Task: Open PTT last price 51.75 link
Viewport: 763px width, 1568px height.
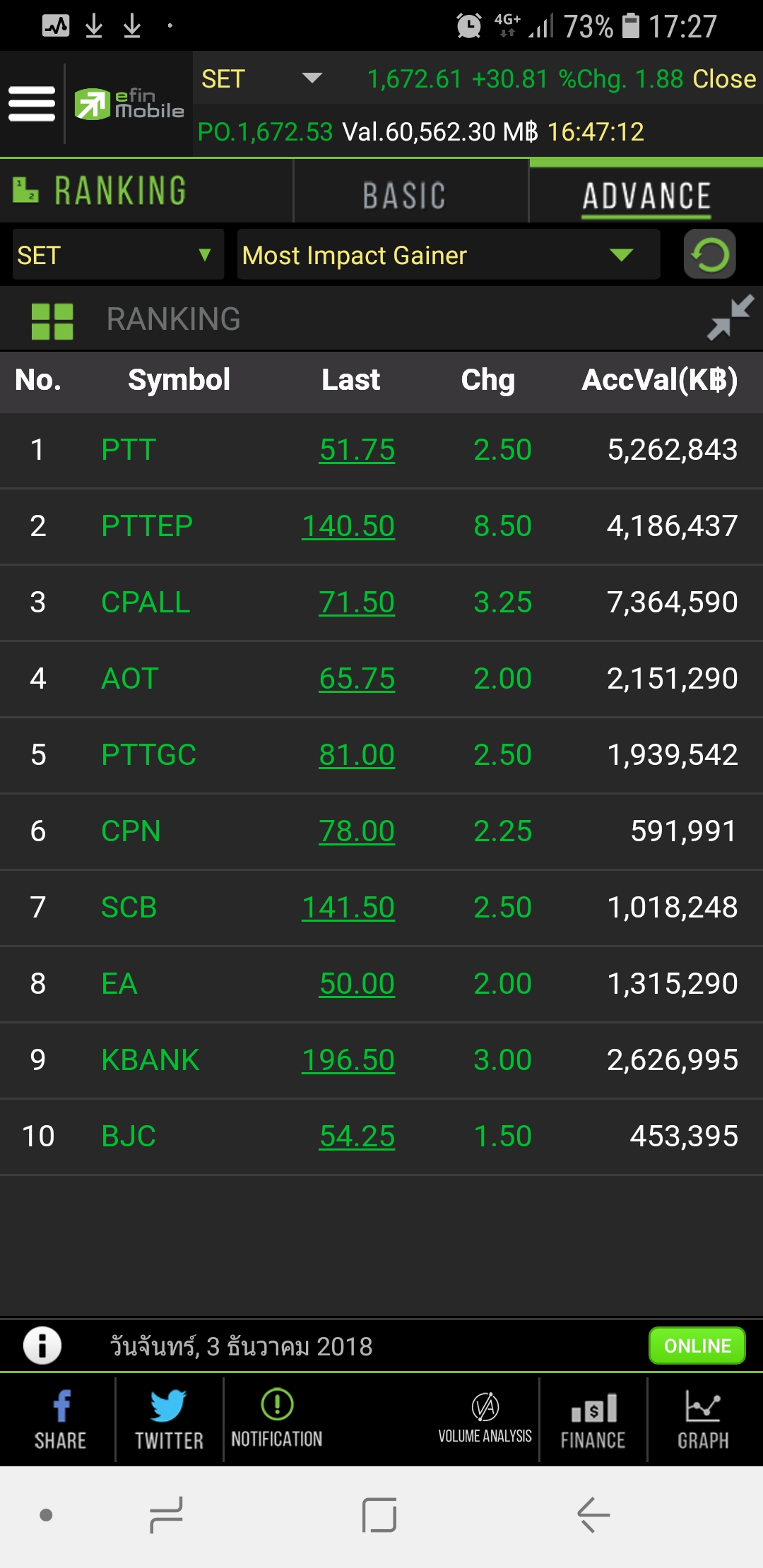Action: 357,450
